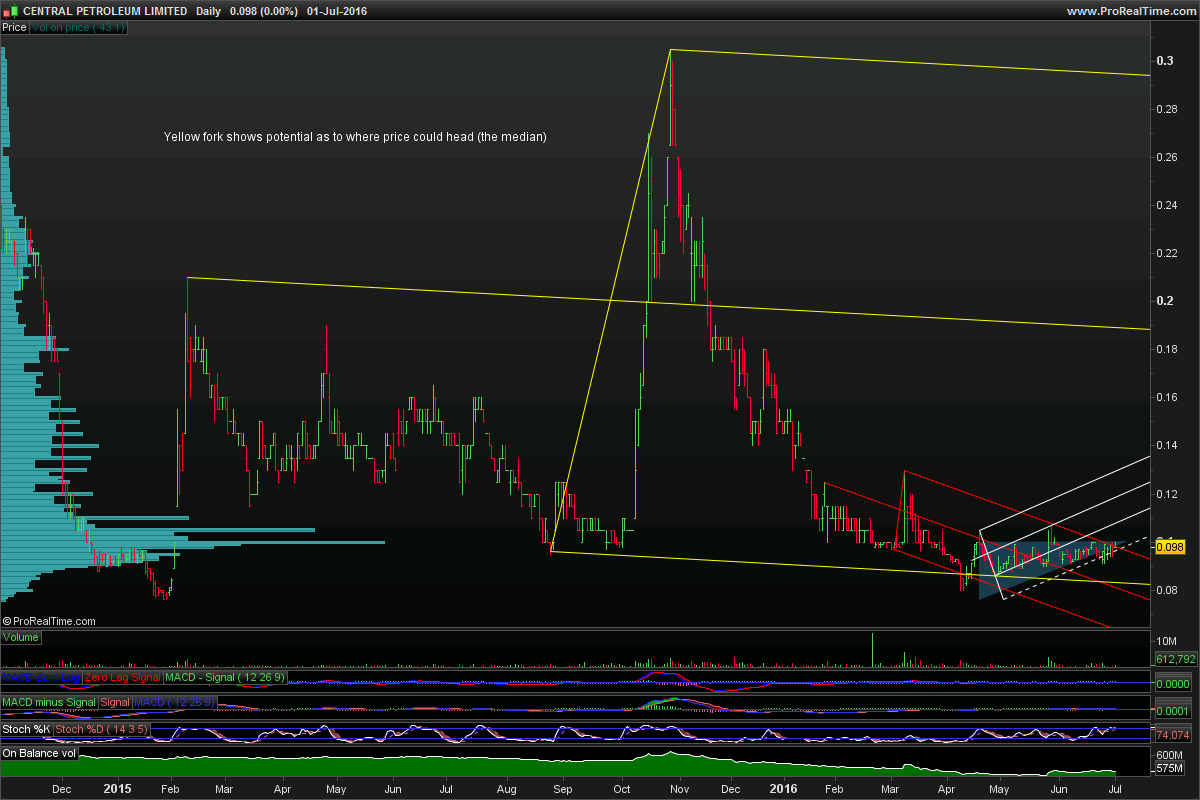1200x800 pixels.
Task: Click the 0.08 price axis value
Action: (x=1168, y=589)
